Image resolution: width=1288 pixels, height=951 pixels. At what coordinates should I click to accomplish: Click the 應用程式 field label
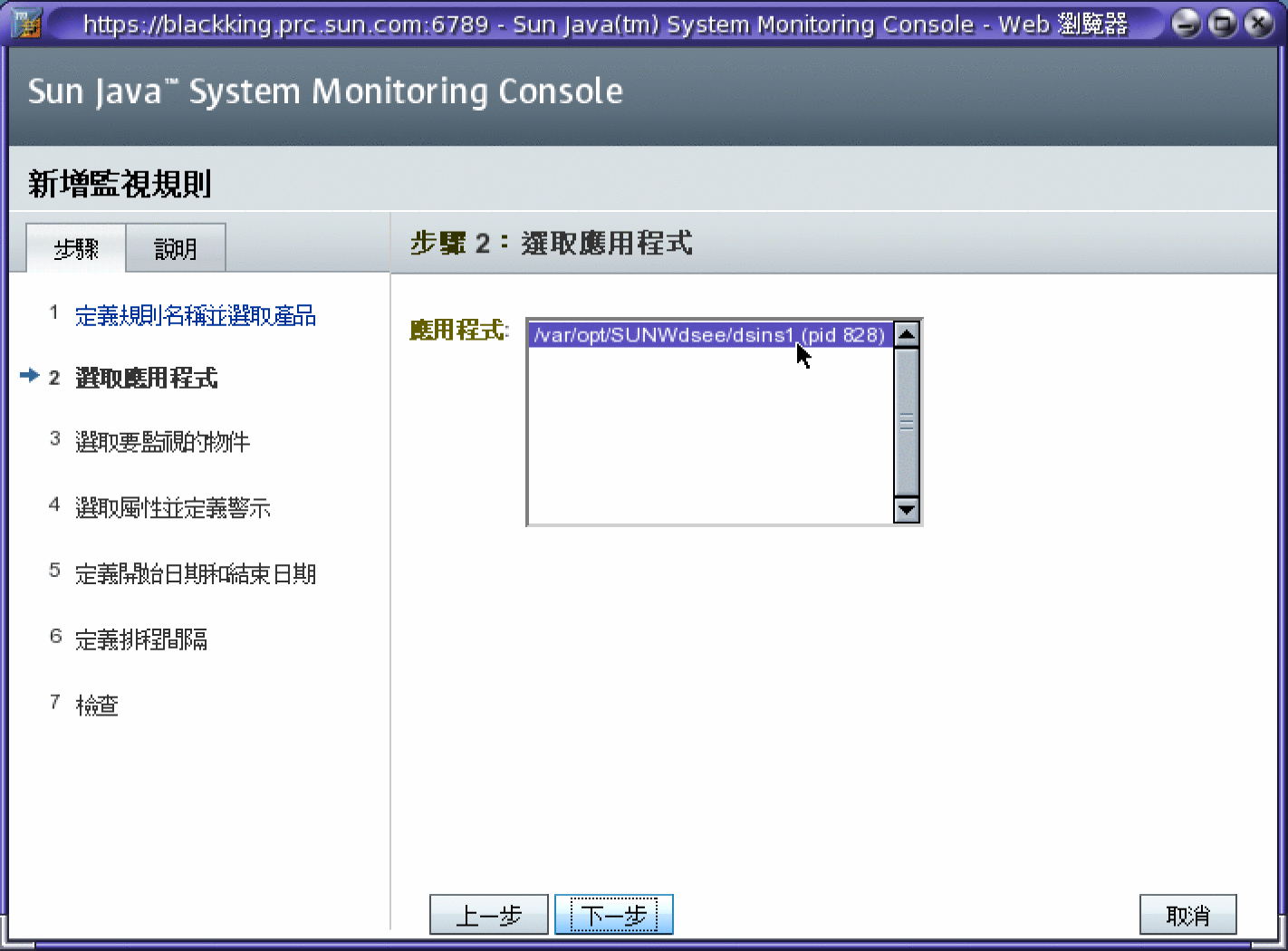pyautogui.click(x=459, y=330)
